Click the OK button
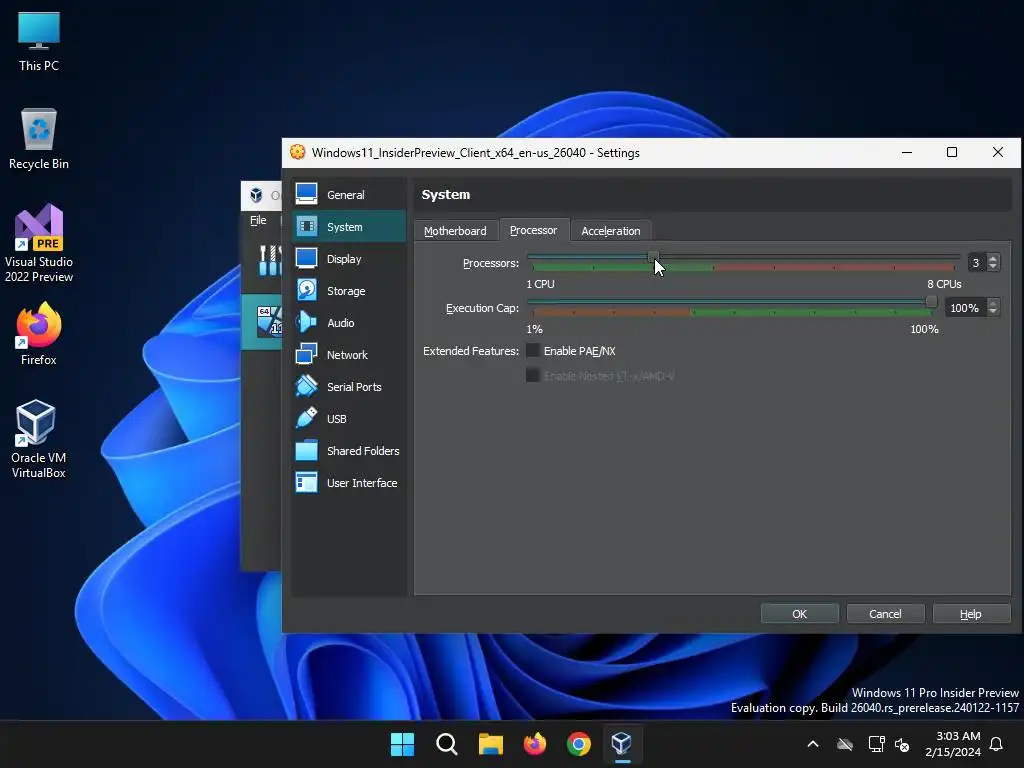This screenshot has height=768, width=1024. pyautogui.click(x=799, y=614)
